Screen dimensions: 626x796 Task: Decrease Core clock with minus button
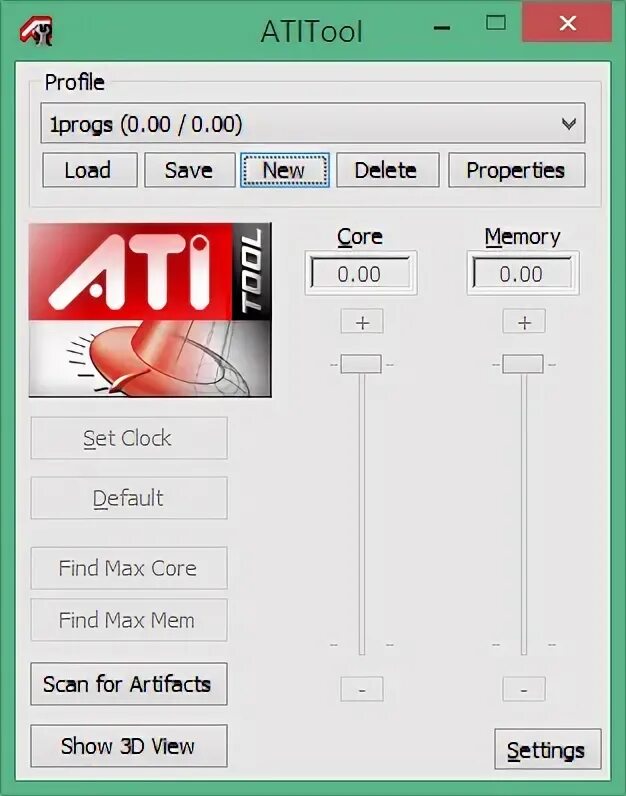tap(362, 689)
